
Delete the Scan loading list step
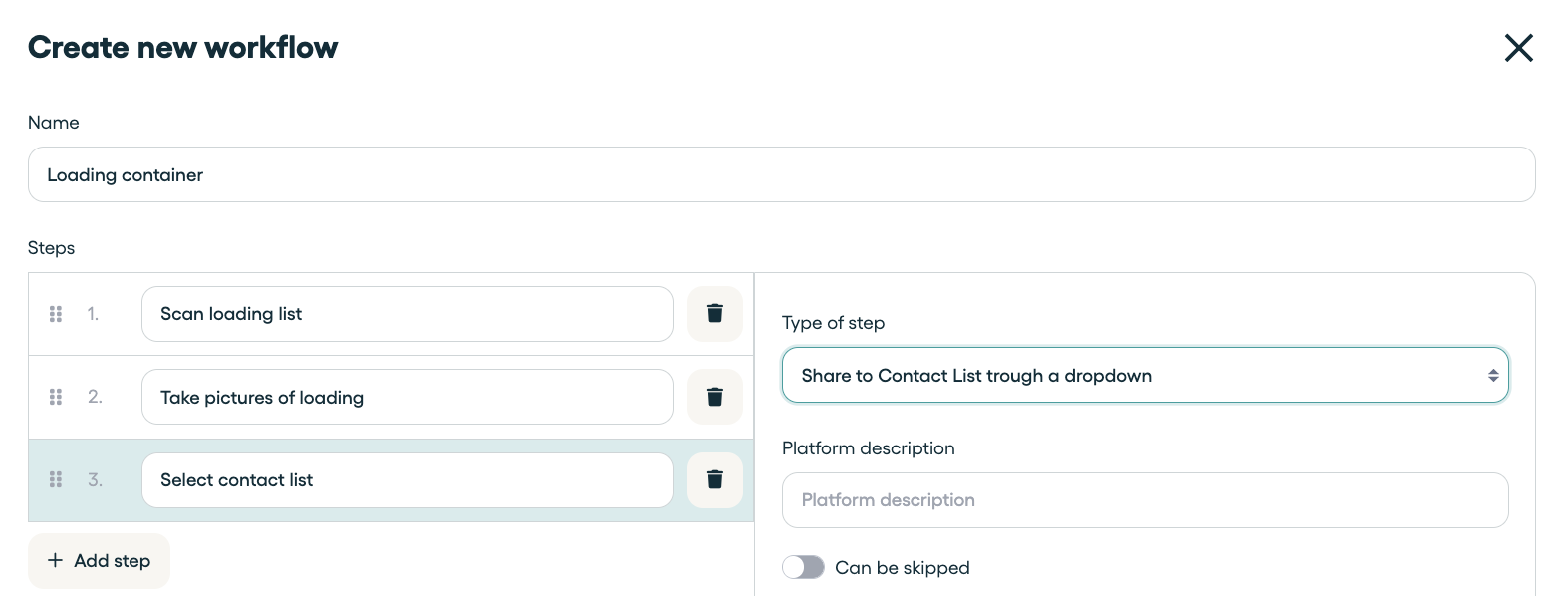pos(714,314)
